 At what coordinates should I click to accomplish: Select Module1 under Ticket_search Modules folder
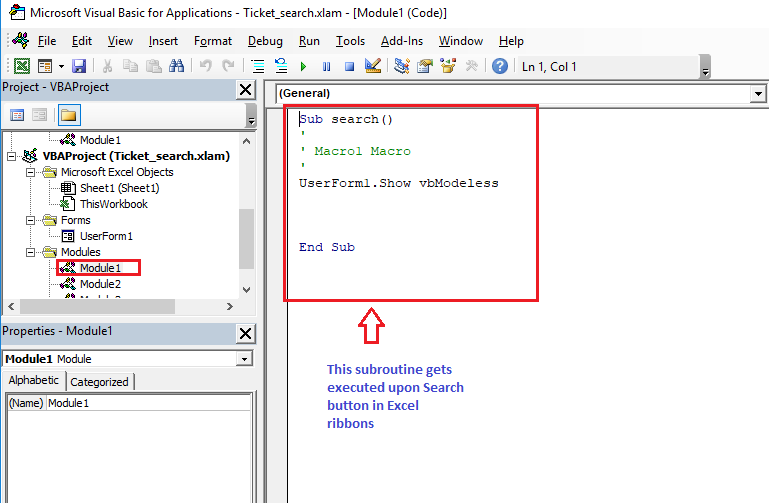tap(101, 268)
